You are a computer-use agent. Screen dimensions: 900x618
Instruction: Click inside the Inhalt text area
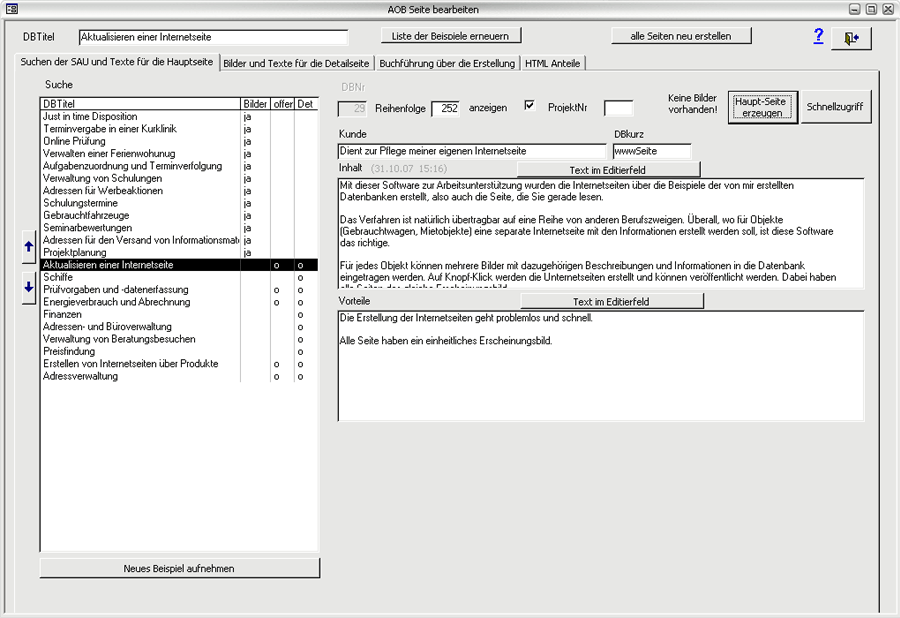(x=601, y=233)
